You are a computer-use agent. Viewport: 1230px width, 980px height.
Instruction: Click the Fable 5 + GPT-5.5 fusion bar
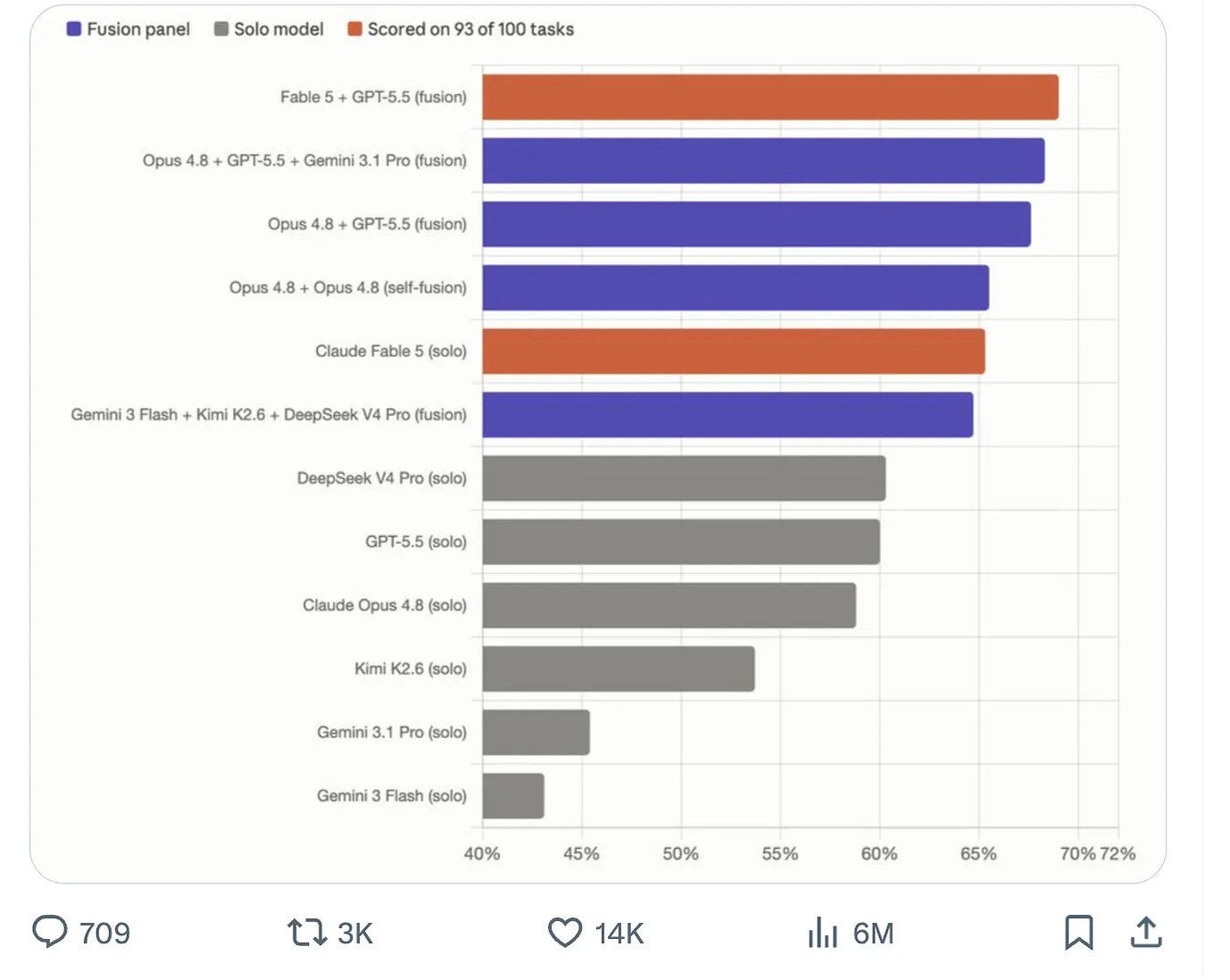(770, 97)
